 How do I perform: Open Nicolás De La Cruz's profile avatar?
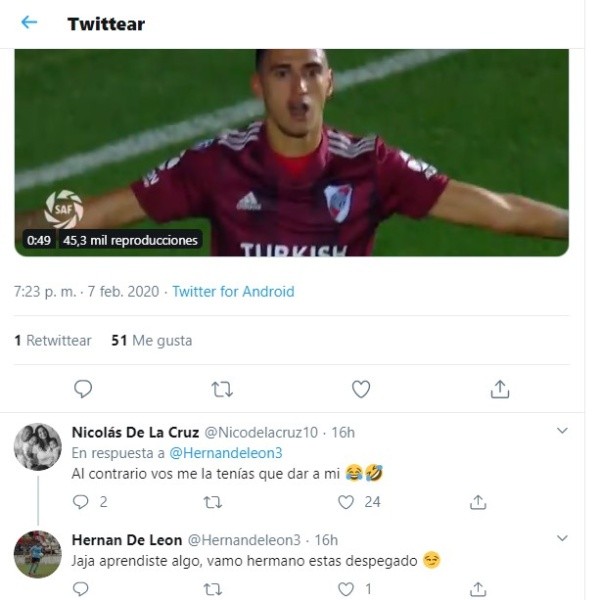click(x=38, y=446)
